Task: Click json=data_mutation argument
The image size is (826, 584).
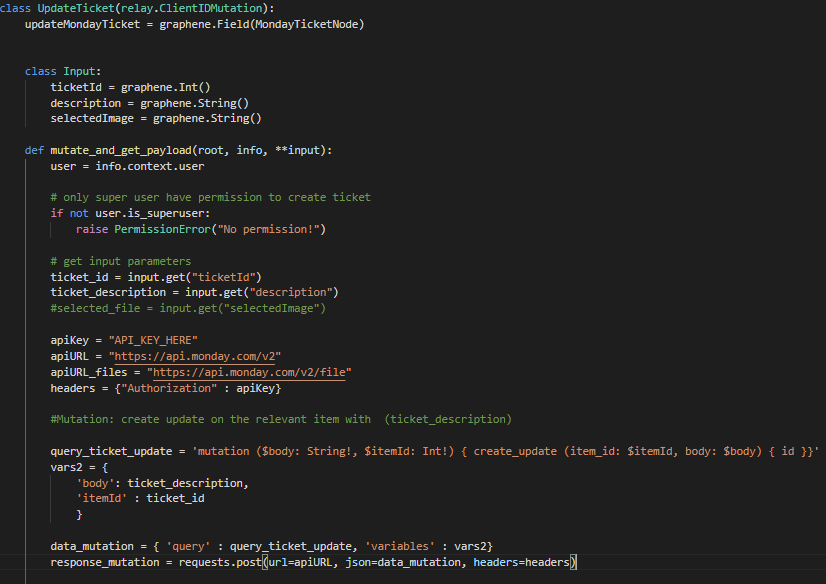Action: pyautogui.click(x=402, y=562)
